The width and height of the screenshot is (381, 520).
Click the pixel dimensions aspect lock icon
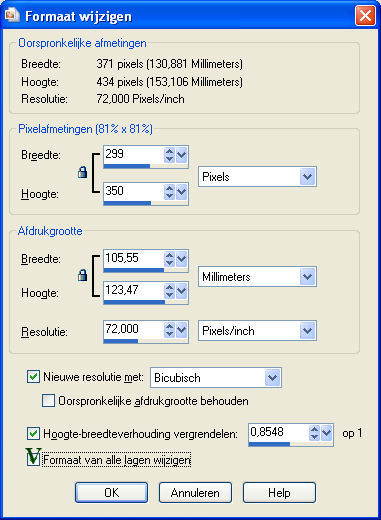coord(82,172)
